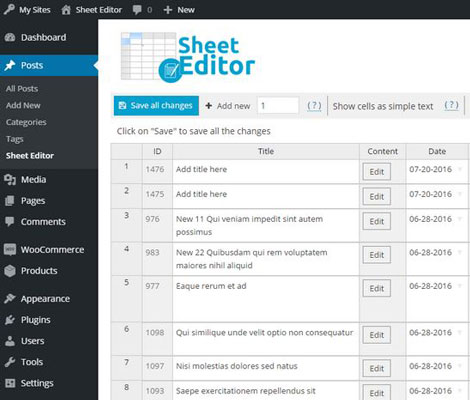This screenshot has width=470, height=400.
Task: Click the plus icon next to New
Action: pyautogui.click(x=168, y=10)
